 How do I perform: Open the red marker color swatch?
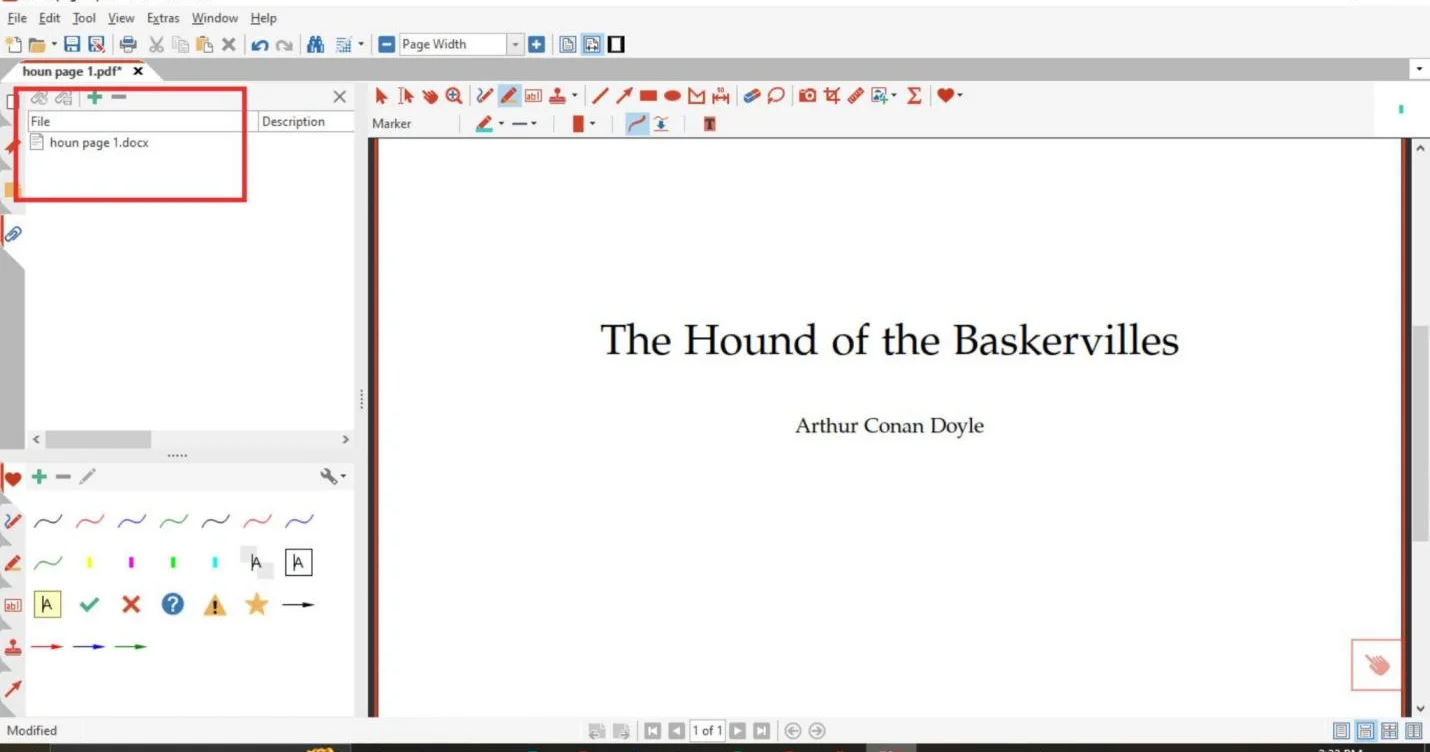(578, 124)
